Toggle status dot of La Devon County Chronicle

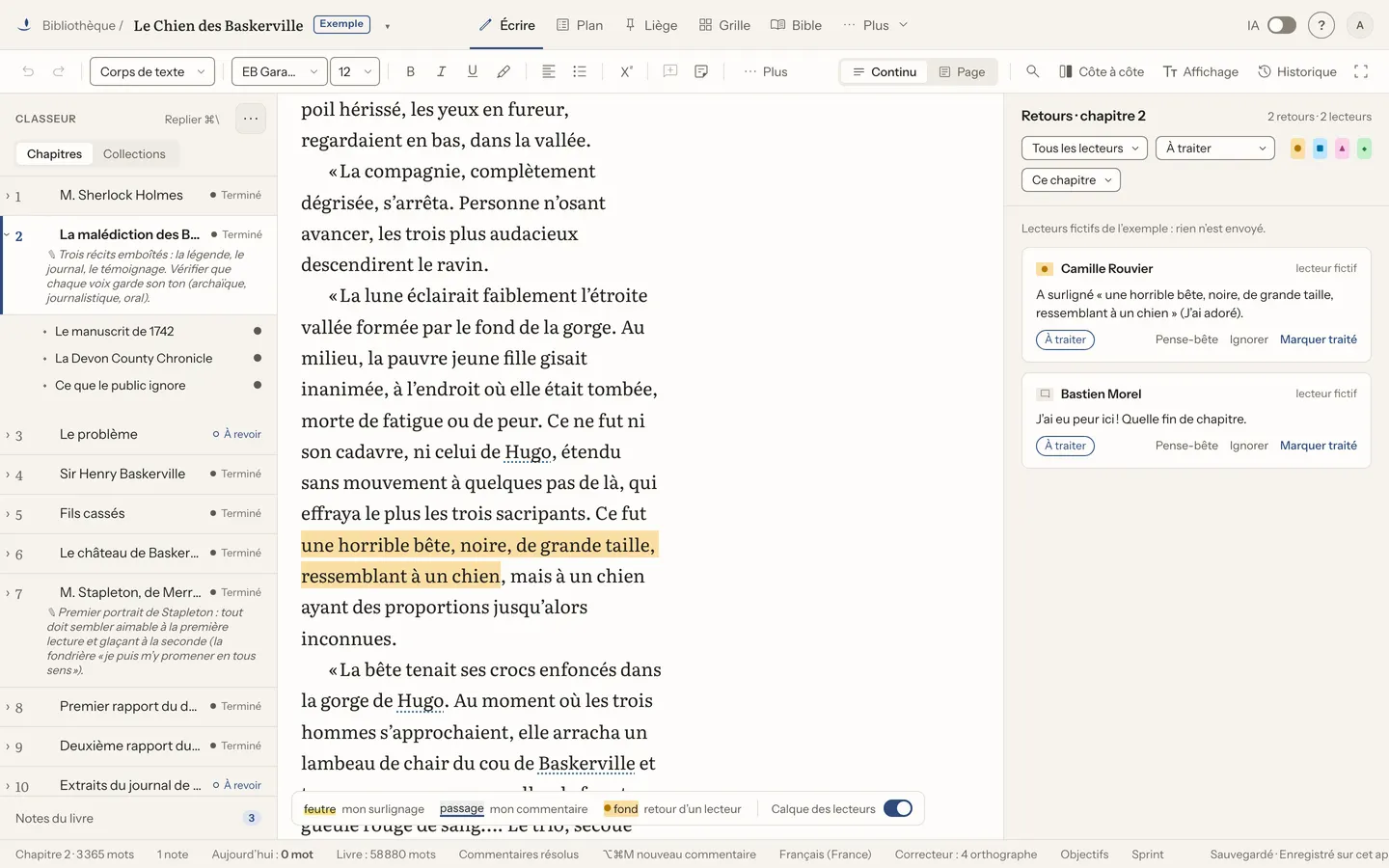click(x=258, y=358)
